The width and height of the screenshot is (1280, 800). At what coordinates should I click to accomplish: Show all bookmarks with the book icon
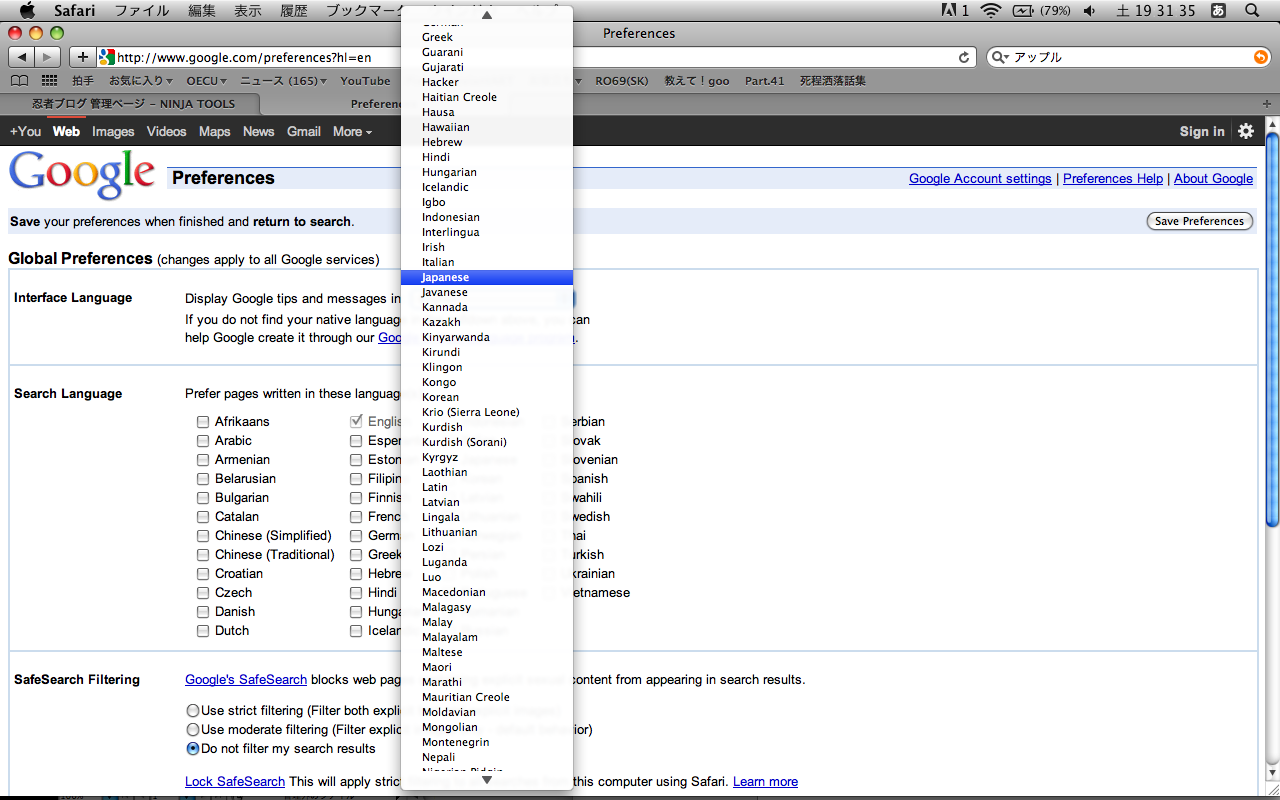[x=20, y=81]
